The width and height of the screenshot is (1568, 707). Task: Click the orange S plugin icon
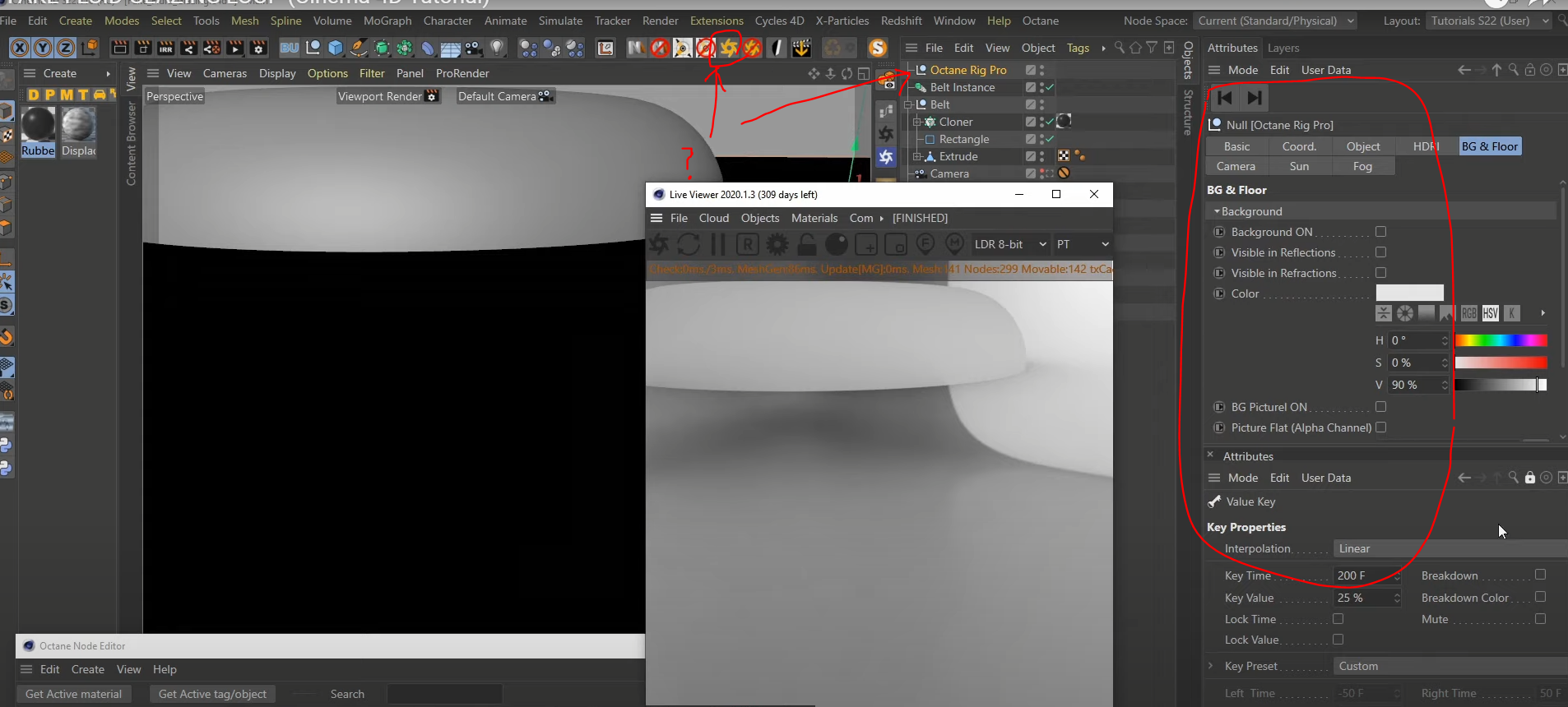click(x=878, y=49)
